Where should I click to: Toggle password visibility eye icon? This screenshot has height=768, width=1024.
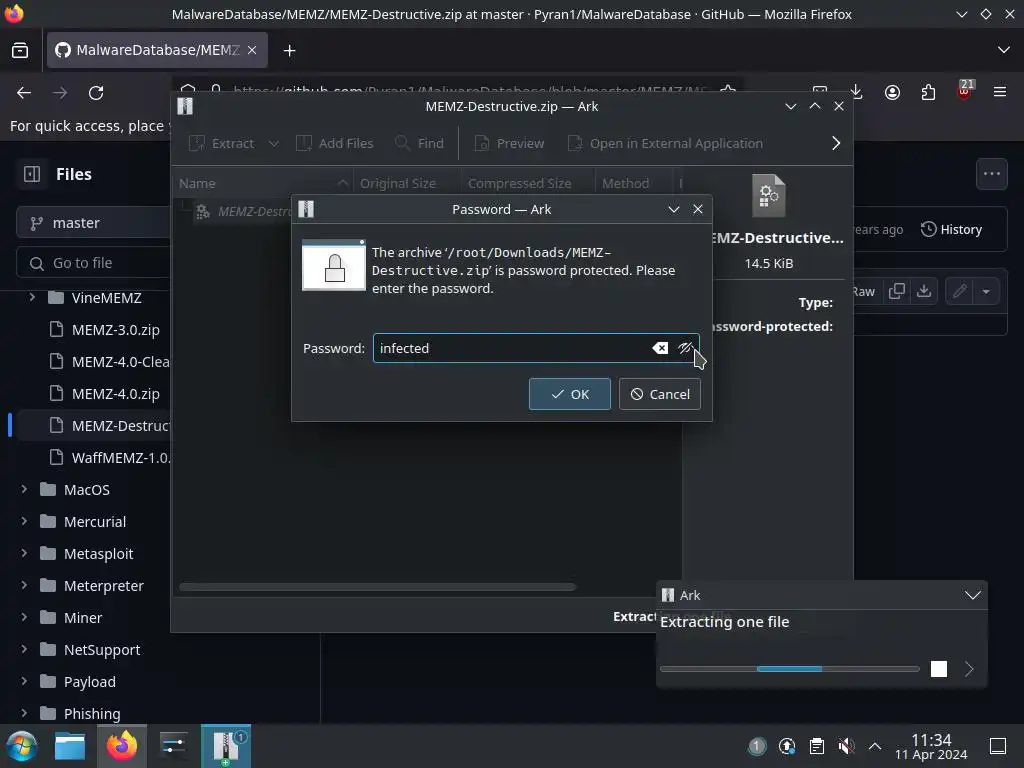click(684, 348)
